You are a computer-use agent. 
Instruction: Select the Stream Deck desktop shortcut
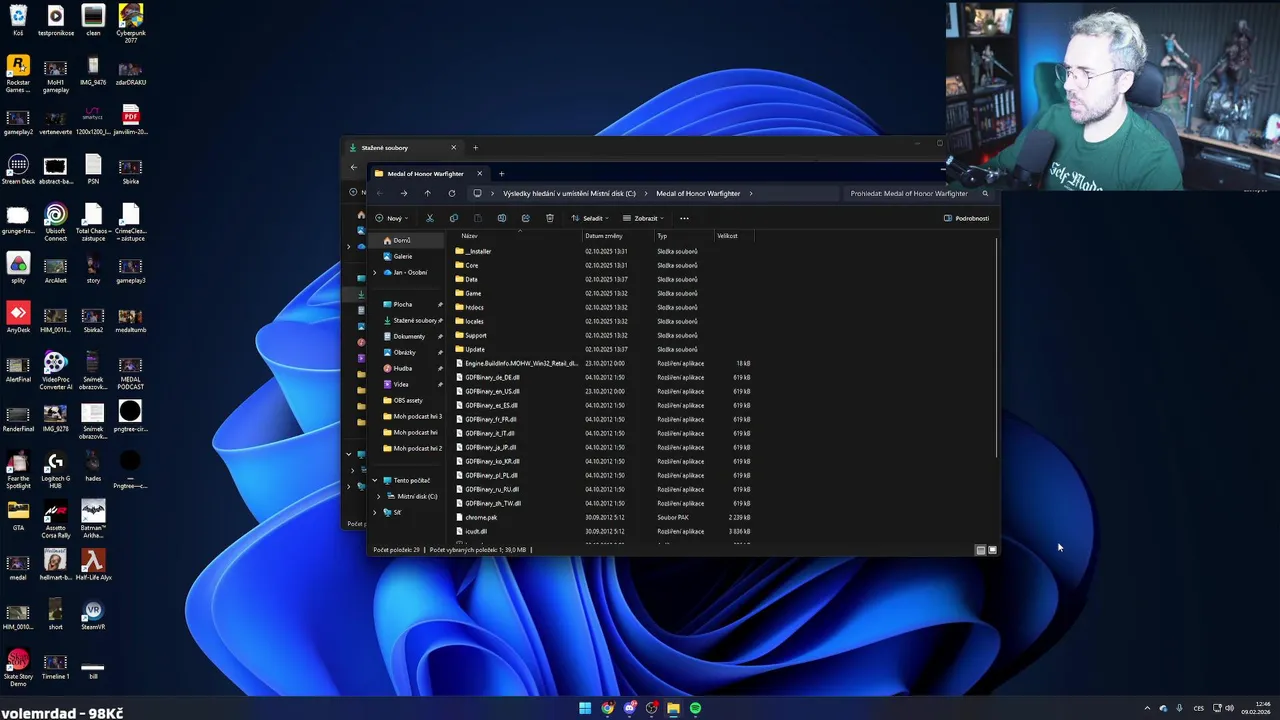pyautogui.click(x=18, y=170)
